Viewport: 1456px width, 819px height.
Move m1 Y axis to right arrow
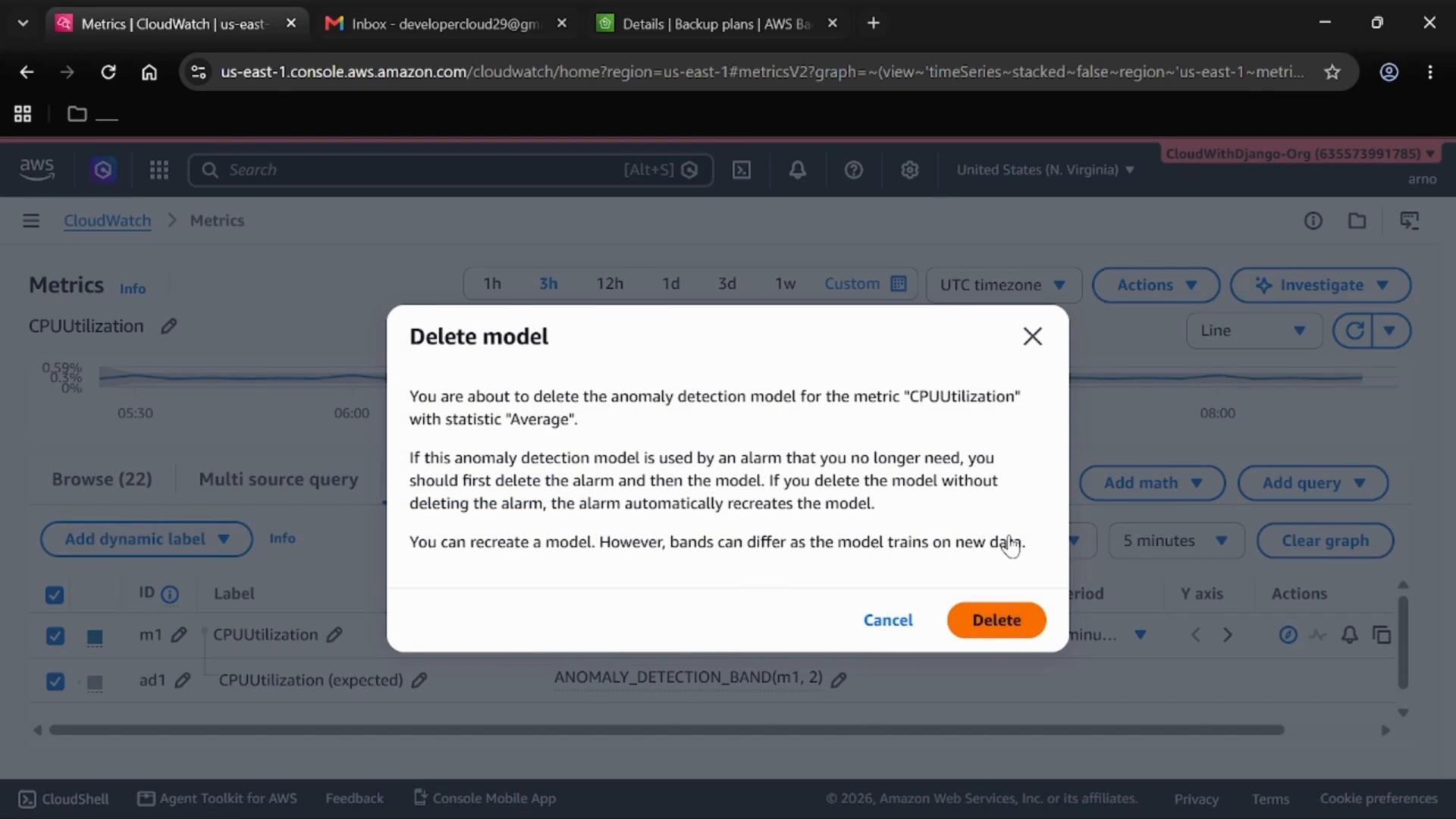coord(1227,635)
